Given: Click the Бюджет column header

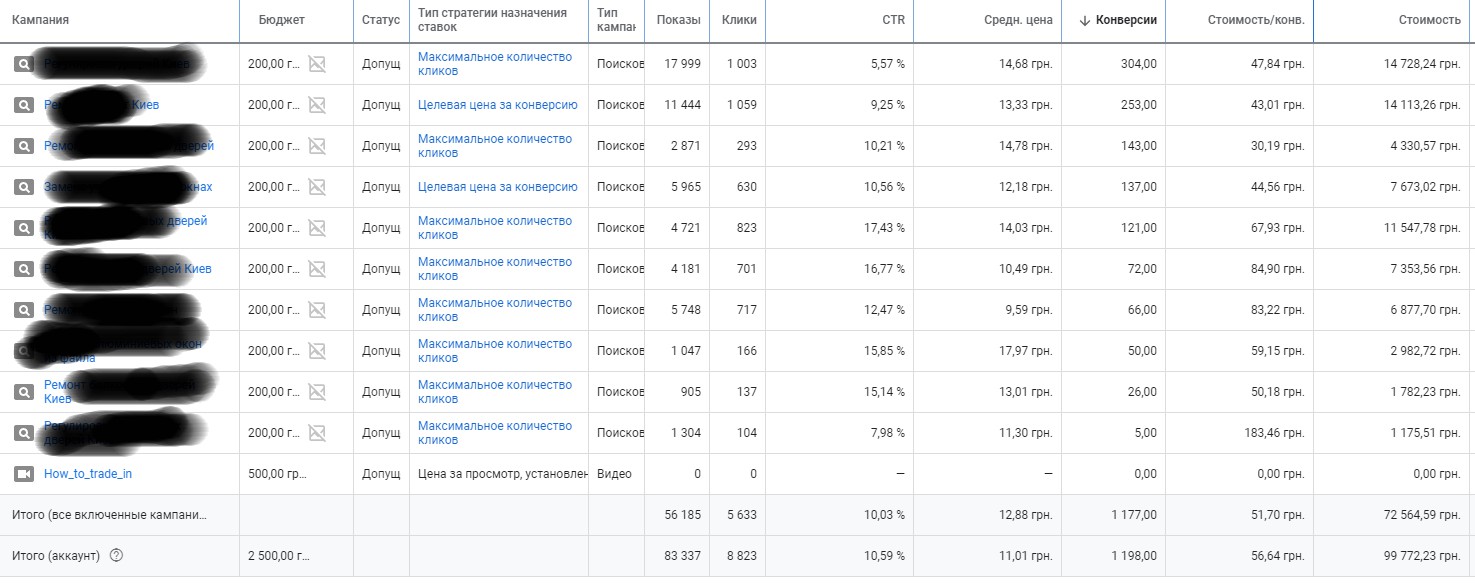Looking at the screenshot, I should point(281,20).
